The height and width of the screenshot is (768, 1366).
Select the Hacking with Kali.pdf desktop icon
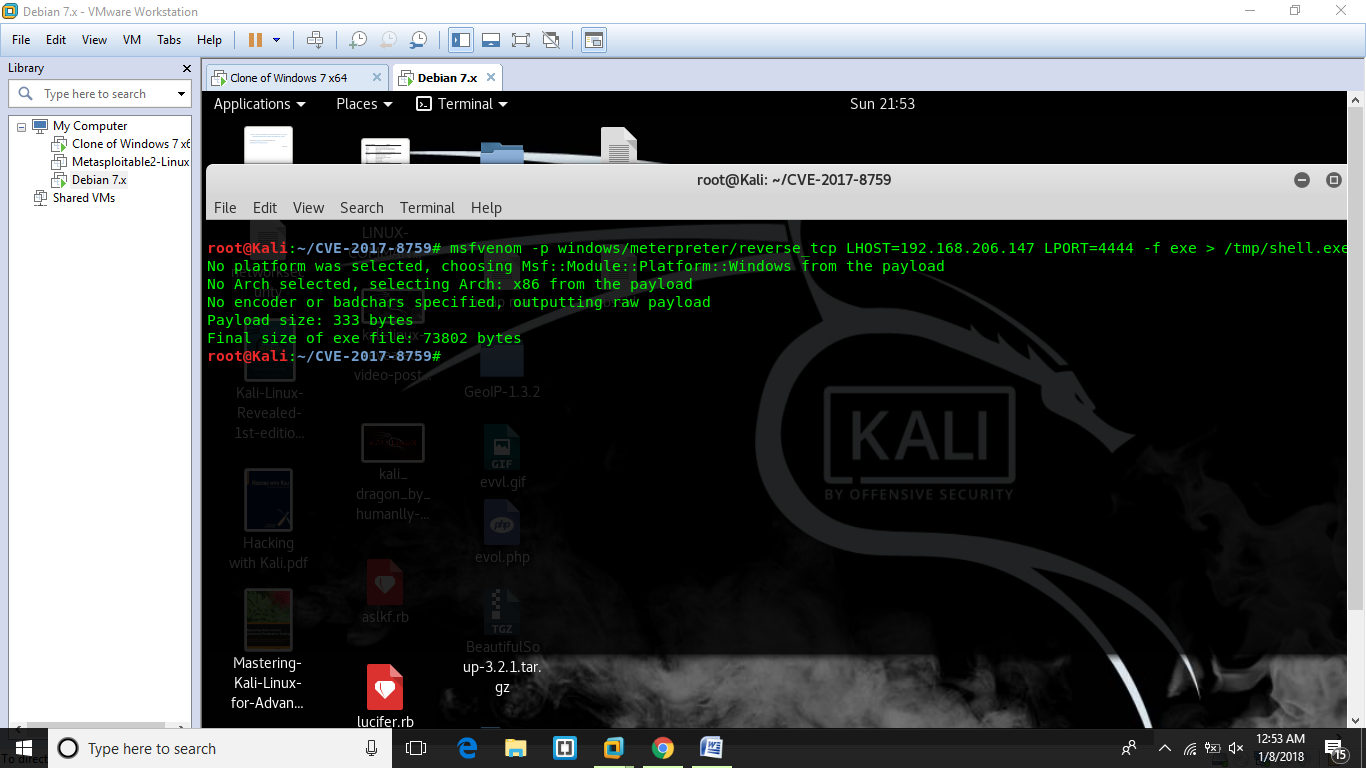tap(268, 519)
